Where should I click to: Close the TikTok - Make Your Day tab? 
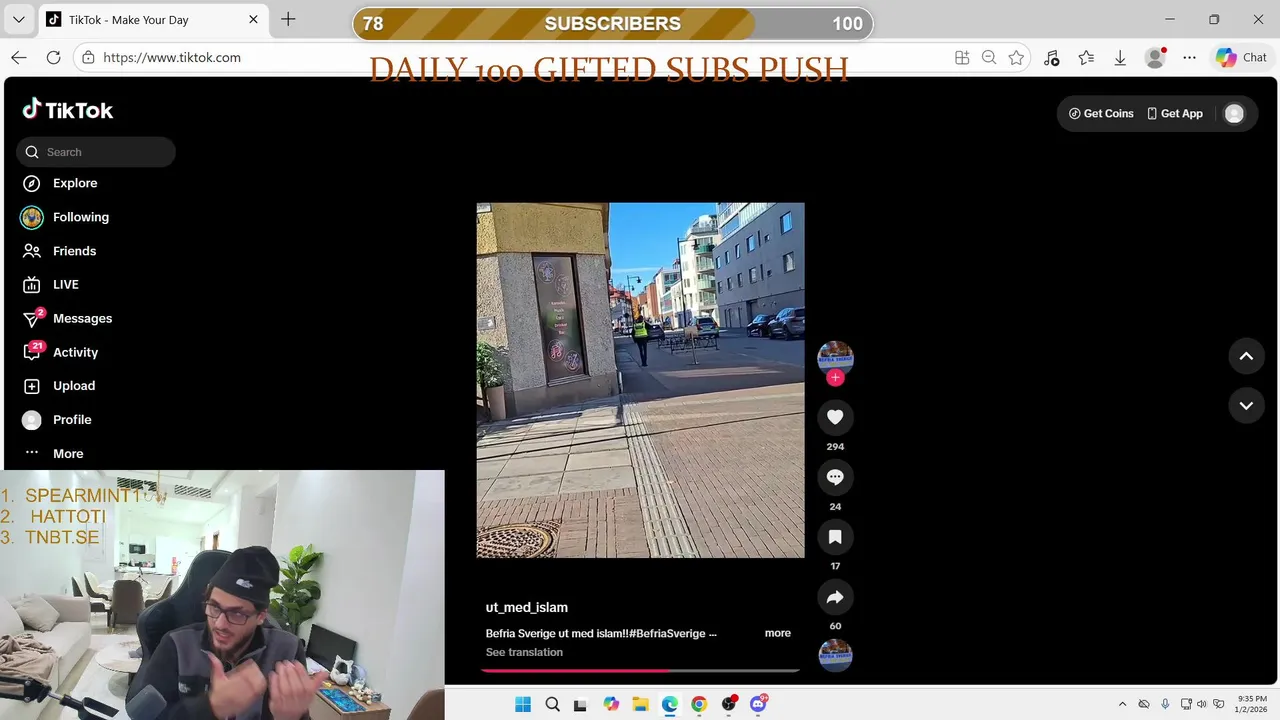coord(253,19)
